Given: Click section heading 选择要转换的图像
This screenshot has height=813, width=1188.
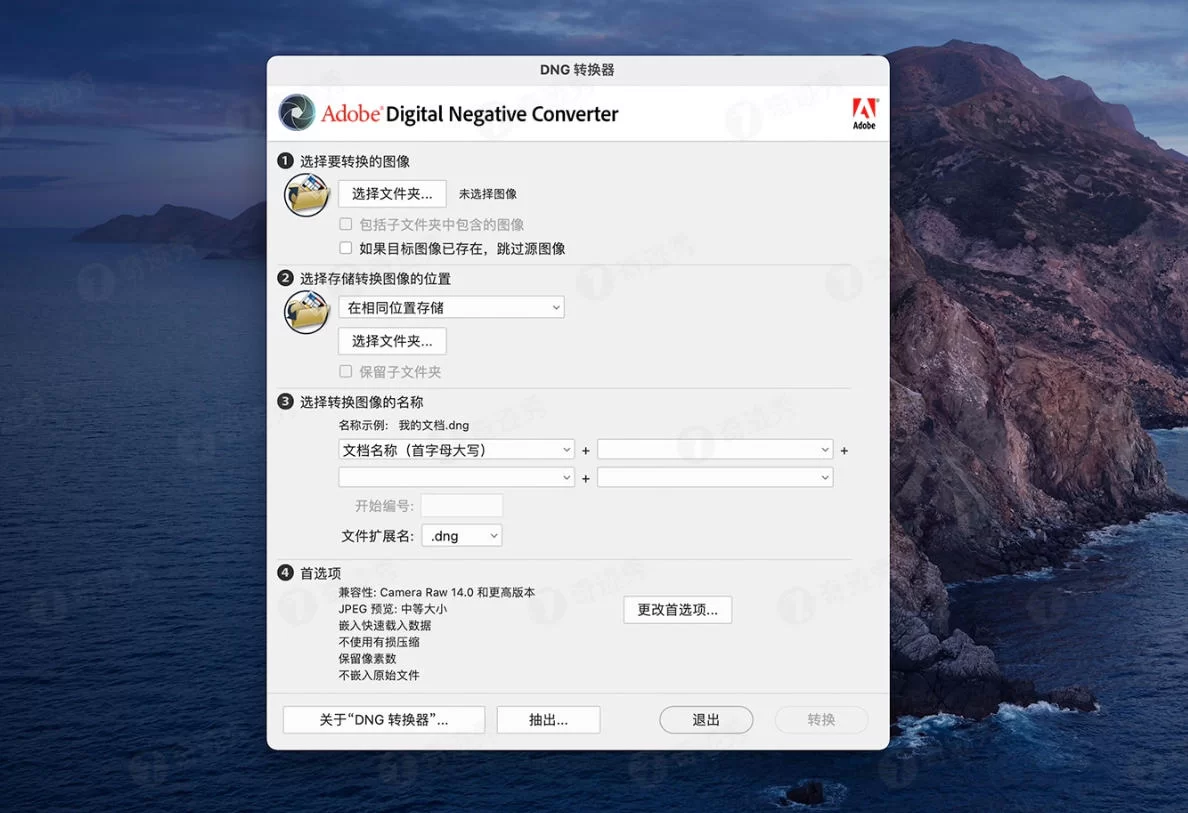Looking at the screenshot, I should [355, 161].
